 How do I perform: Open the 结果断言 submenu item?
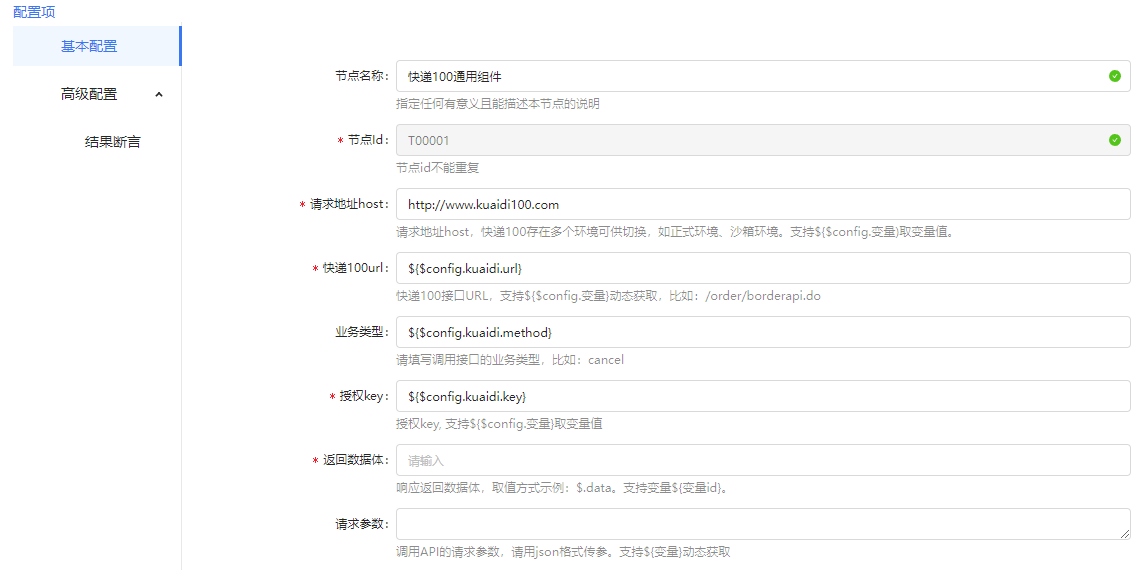tap(112, 142)
